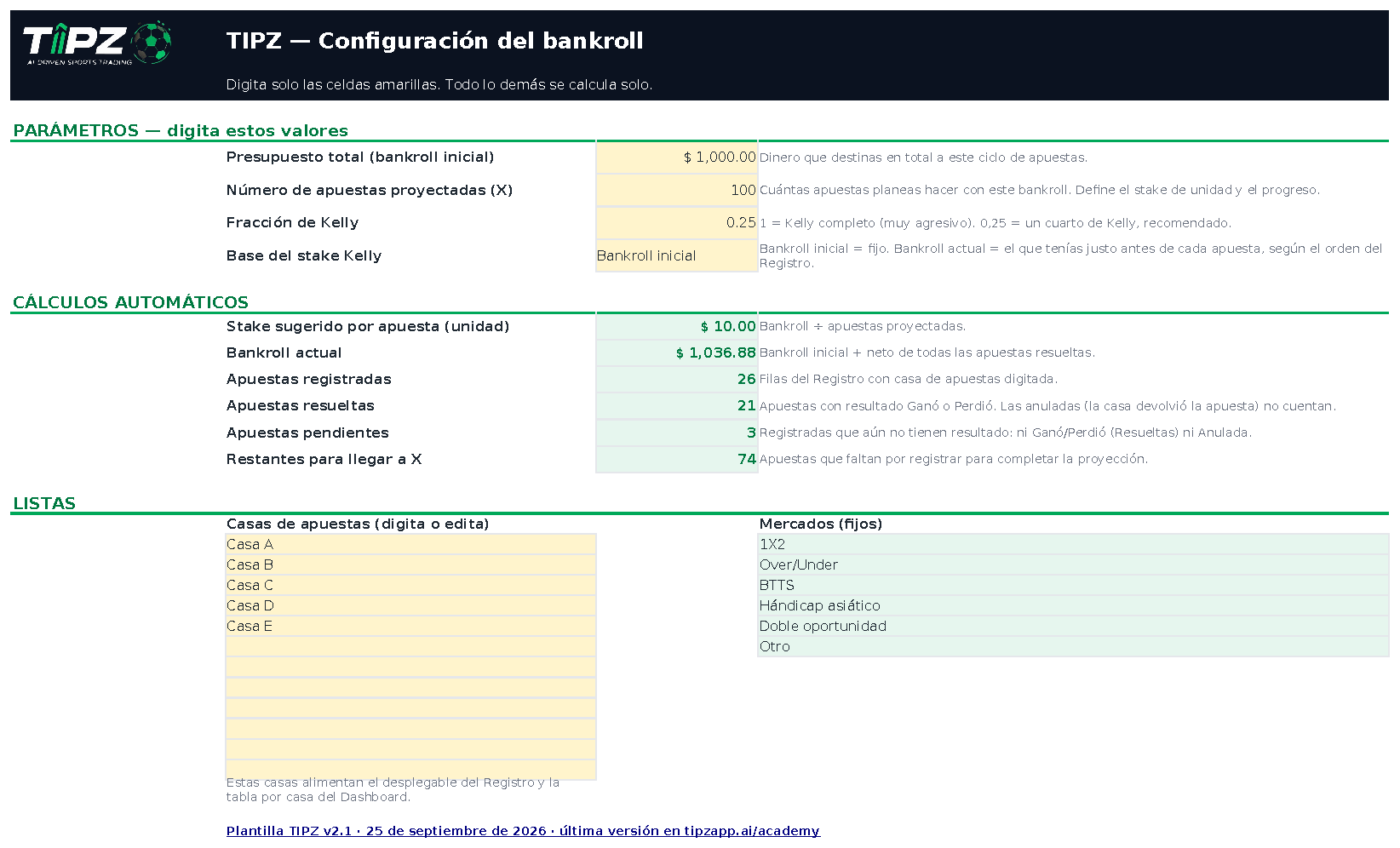
Task: Select the Casa D cell
Action: (x=410, y=605)
